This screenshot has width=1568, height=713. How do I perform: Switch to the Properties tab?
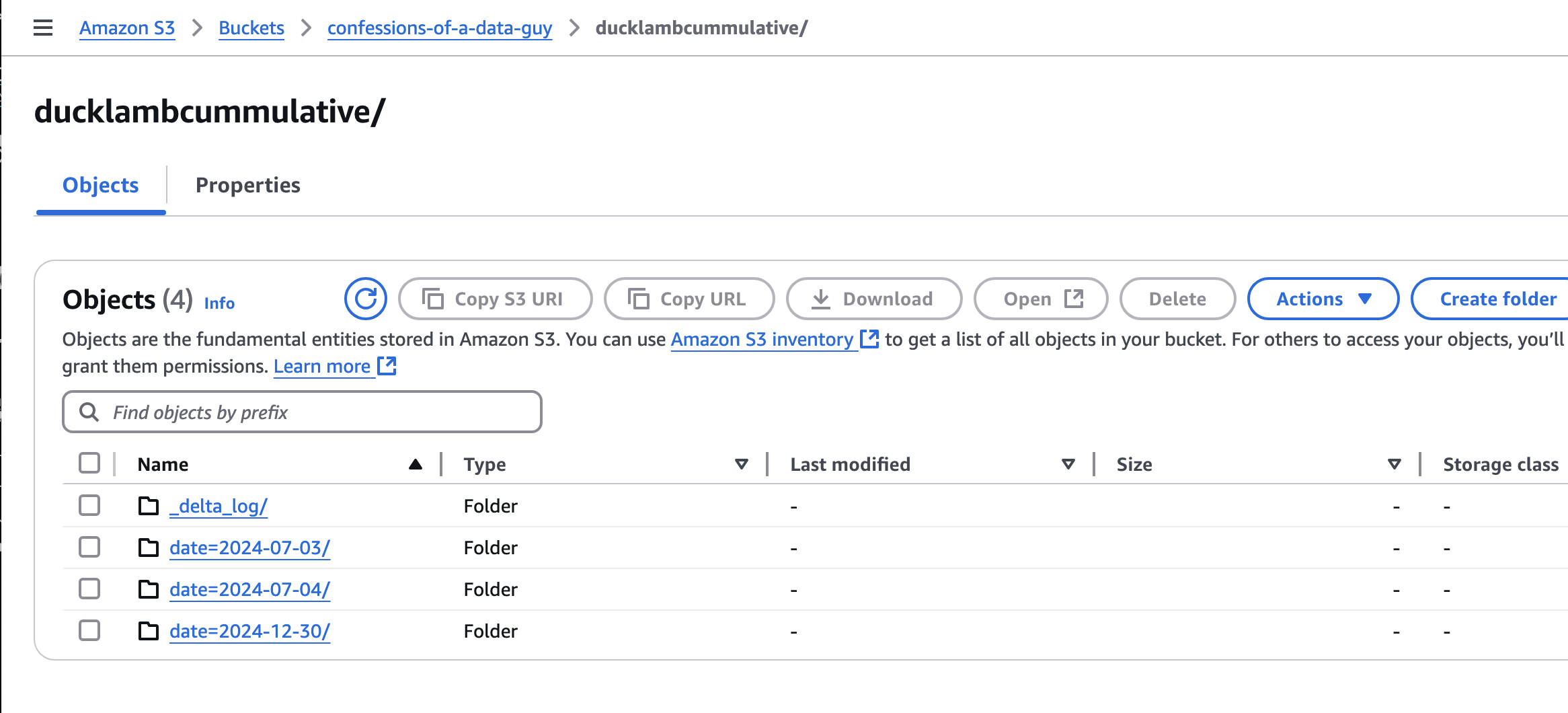[x=248, y=185]
